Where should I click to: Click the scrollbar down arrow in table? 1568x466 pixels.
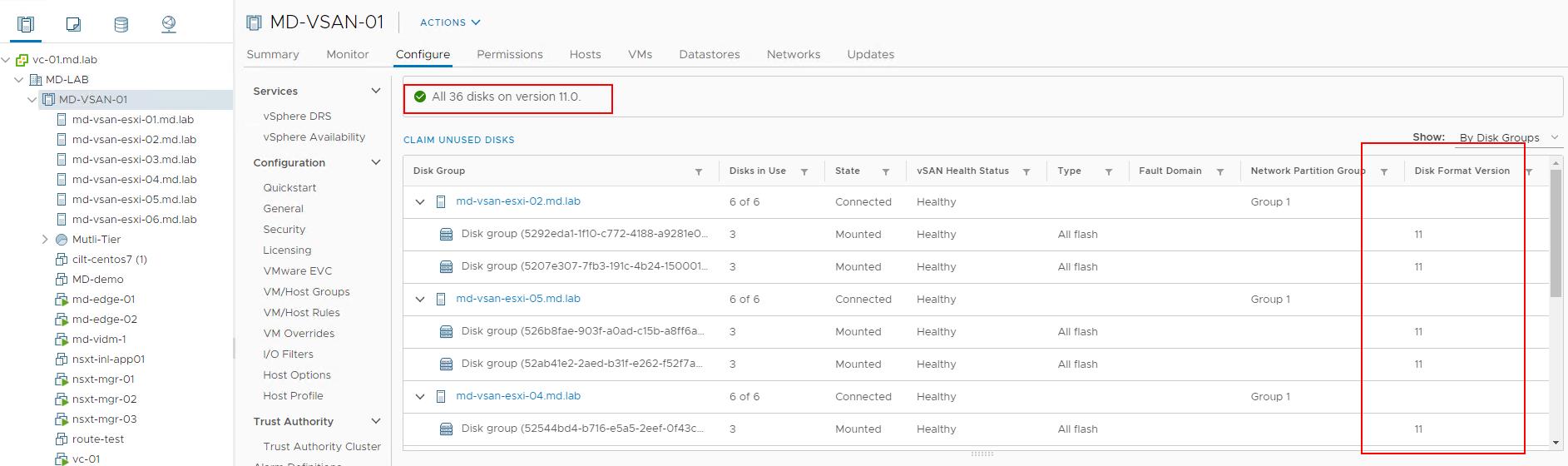[x=1556, y=443]
